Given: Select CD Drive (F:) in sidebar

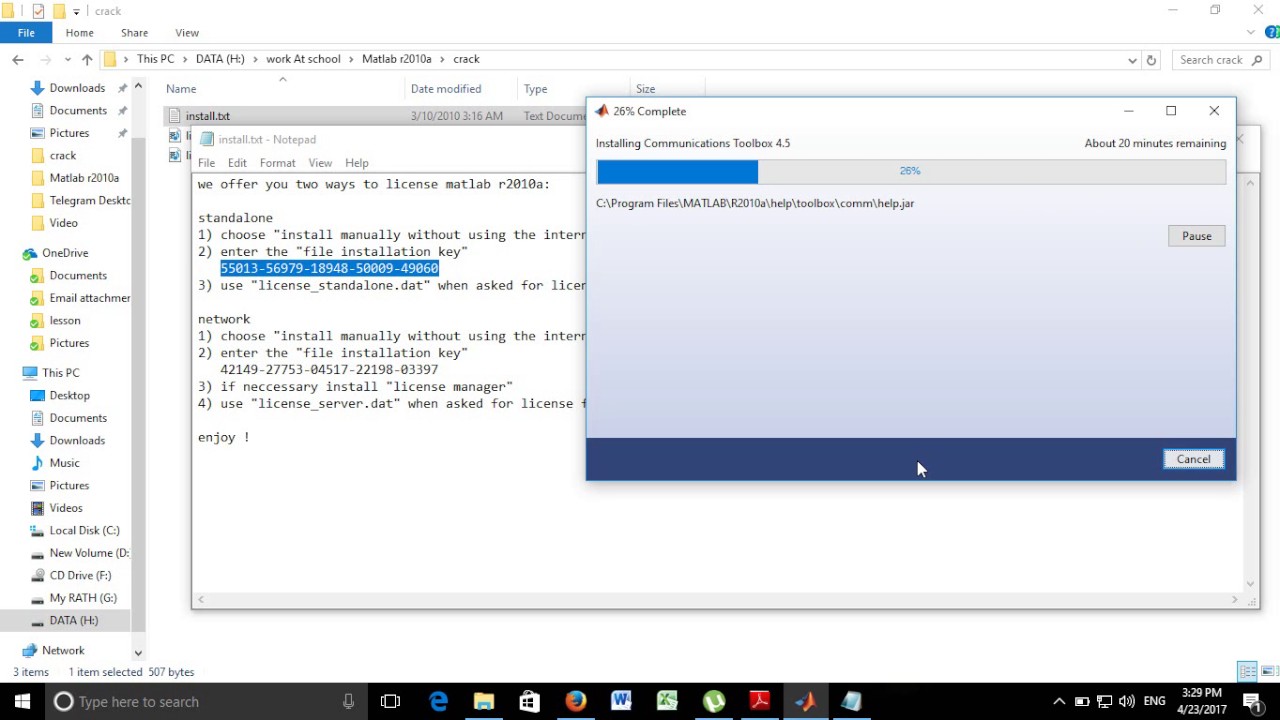Looking at the screenshot, I should 80,575.
